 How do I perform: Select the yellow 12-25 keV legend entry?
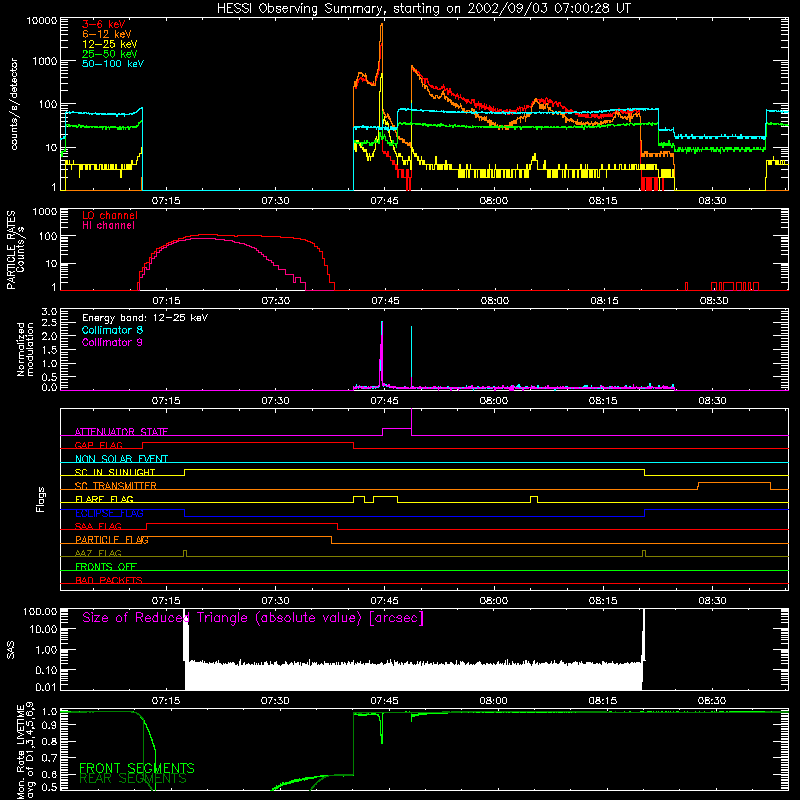pyautogui.click(x=110, y=44)
